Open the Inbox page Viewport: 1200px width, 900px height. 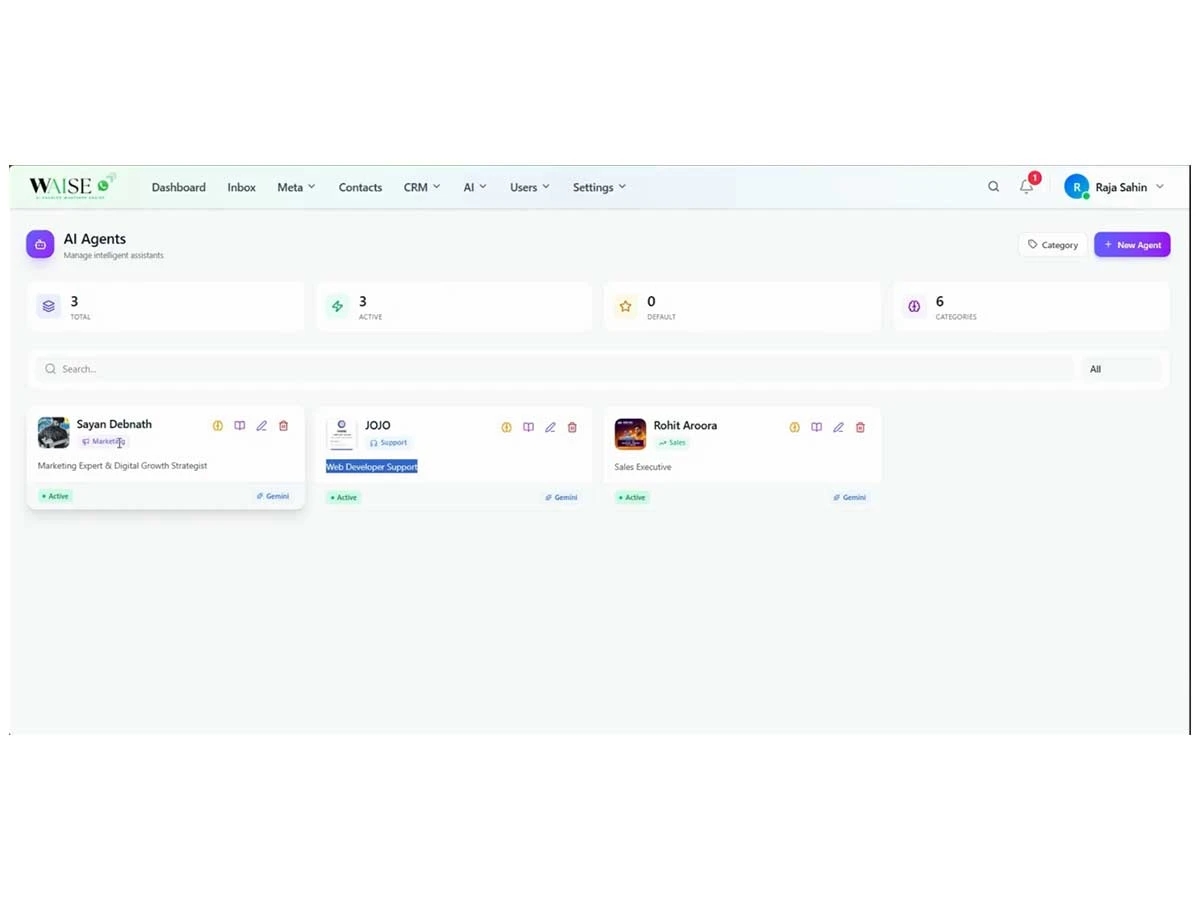(241, 187)
